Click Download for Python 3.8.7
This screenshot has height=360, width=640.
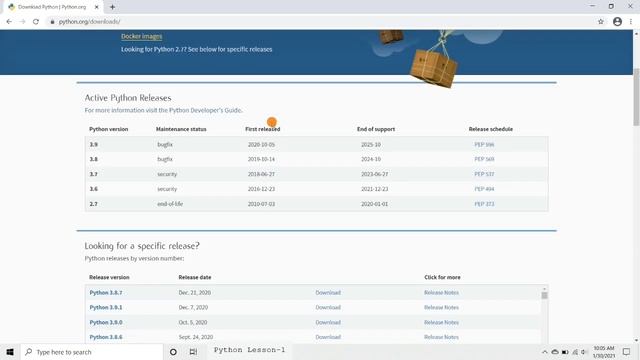pyautogui.click(x=328, y=293)
